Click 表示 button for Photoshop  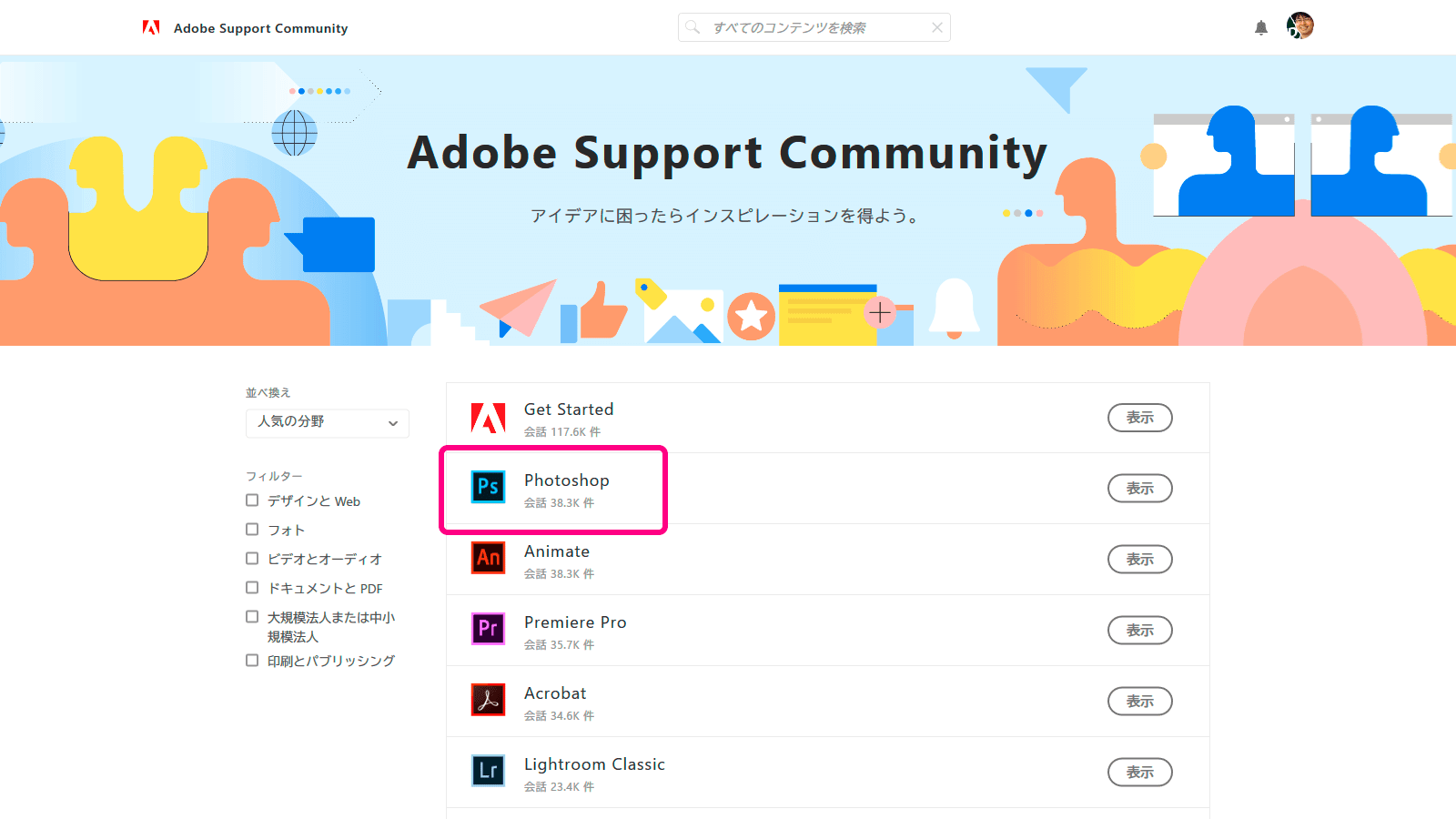[1140, 489]
